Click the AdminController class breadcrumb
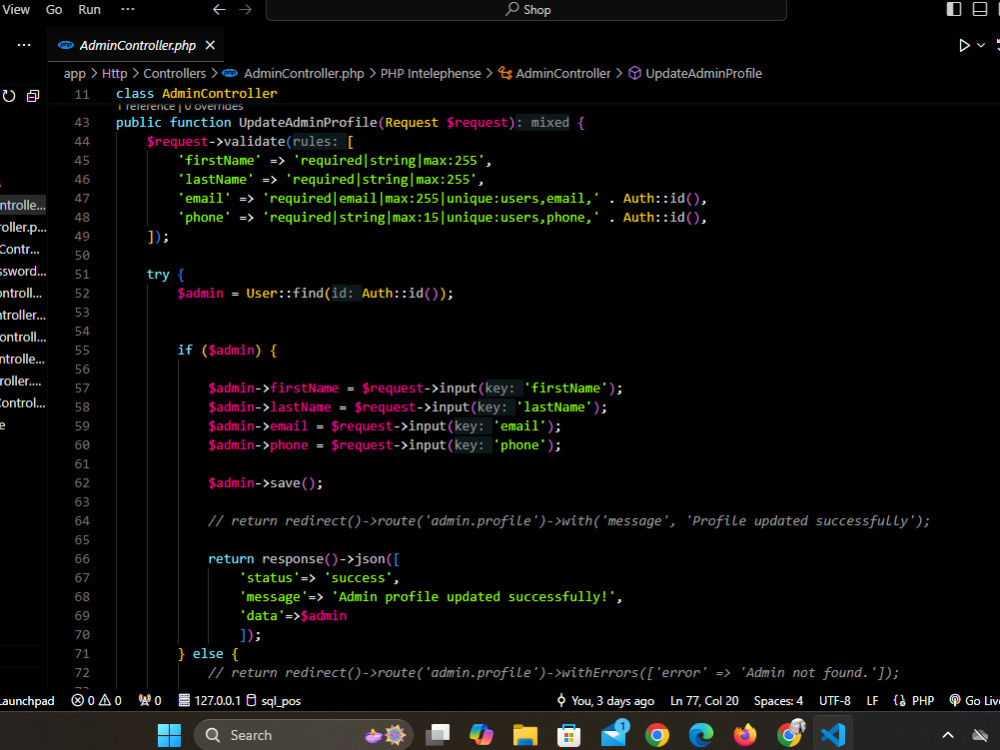Screen dimensions: 1000x750 point(562,73)
